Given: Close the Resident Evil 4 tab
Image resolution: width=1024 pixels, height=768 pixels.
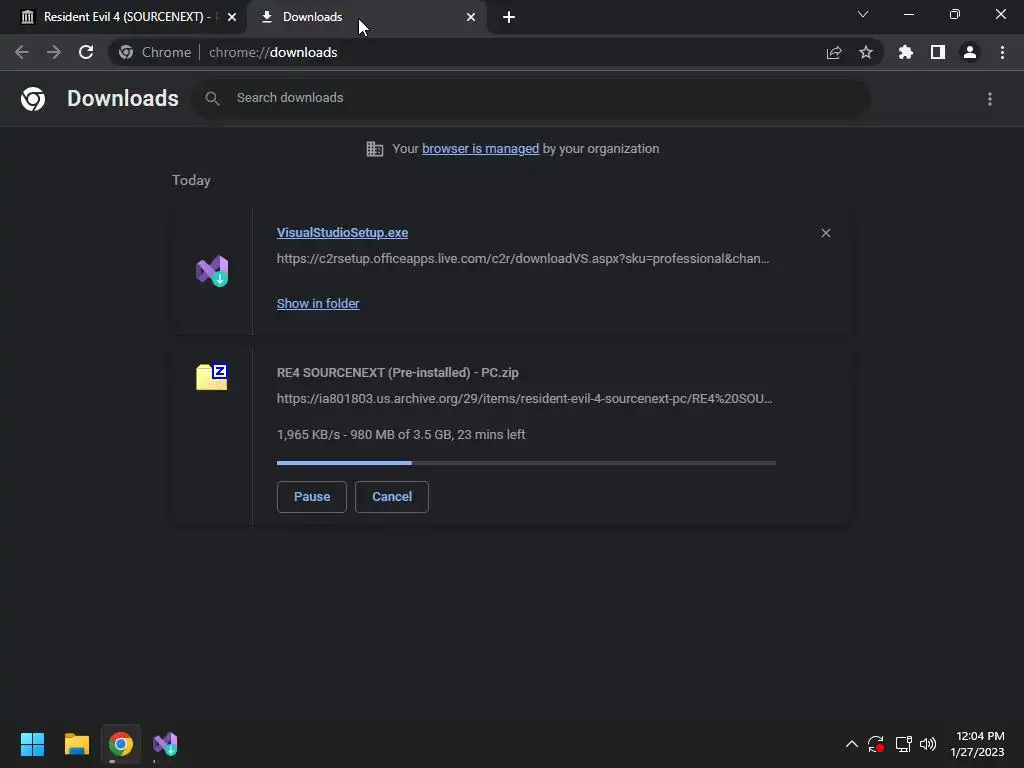Looking at the screenshot, I should pos(232,17).
